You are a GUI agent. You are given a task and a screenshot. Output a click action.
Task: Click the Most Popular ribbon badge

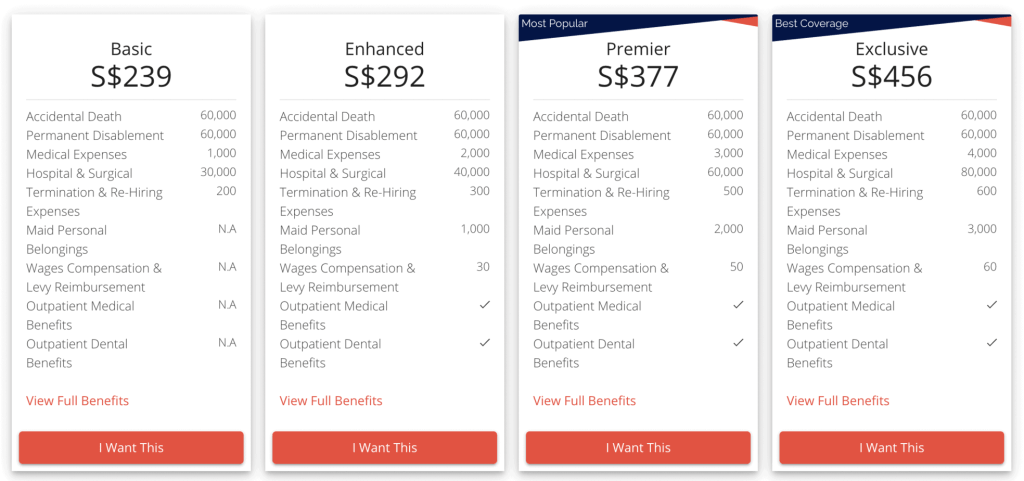(x=554, y=24)
